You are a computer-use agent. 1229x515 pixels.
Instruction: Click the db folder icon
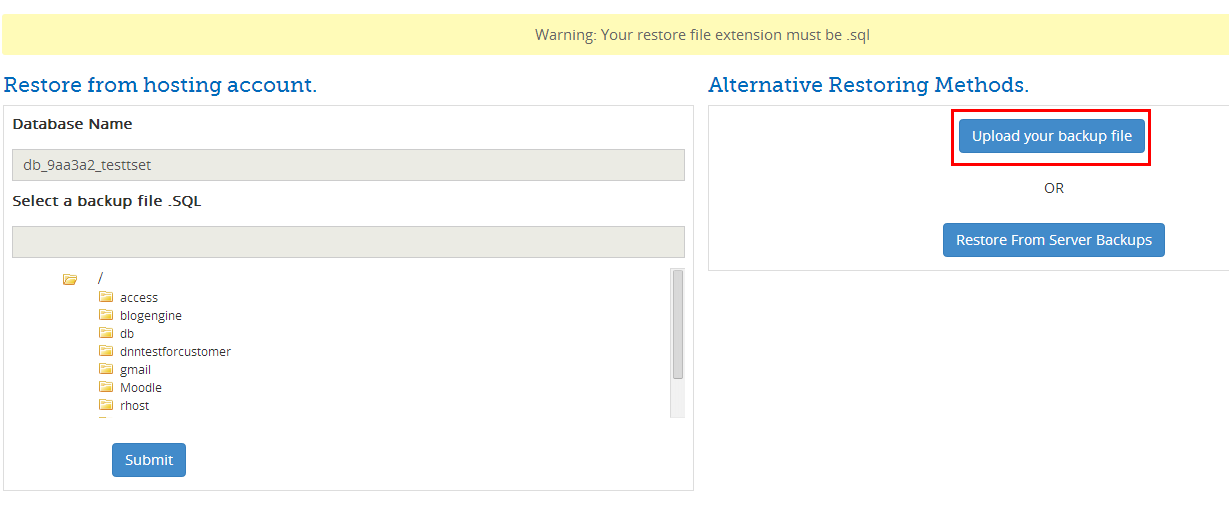pos(106,333)
